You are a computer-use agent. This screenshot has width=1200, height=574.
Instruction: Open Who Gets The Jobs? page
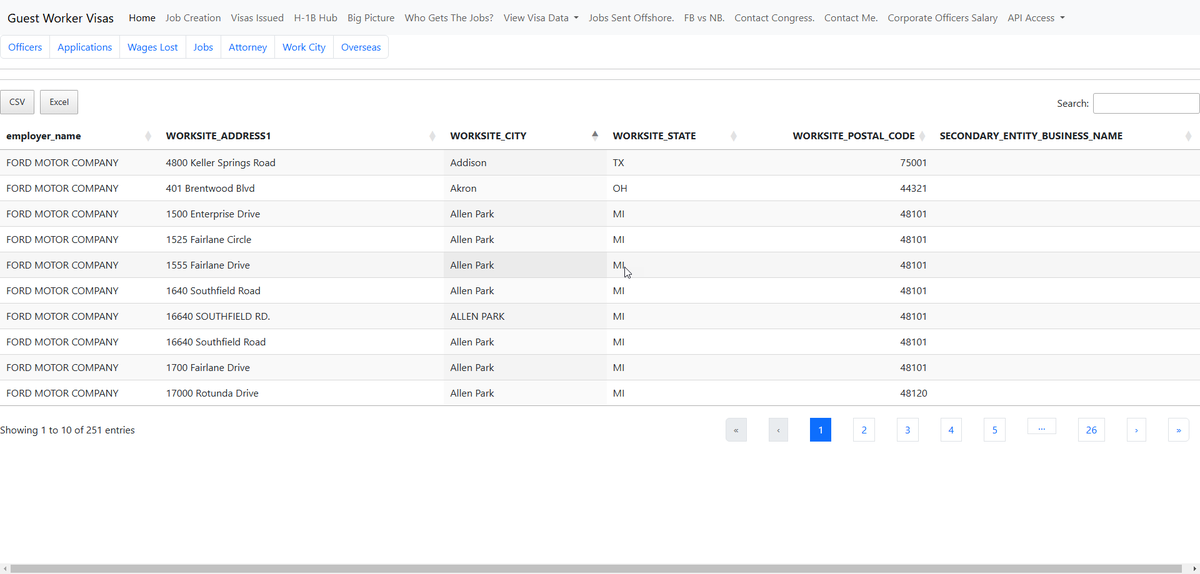(449, 18)
